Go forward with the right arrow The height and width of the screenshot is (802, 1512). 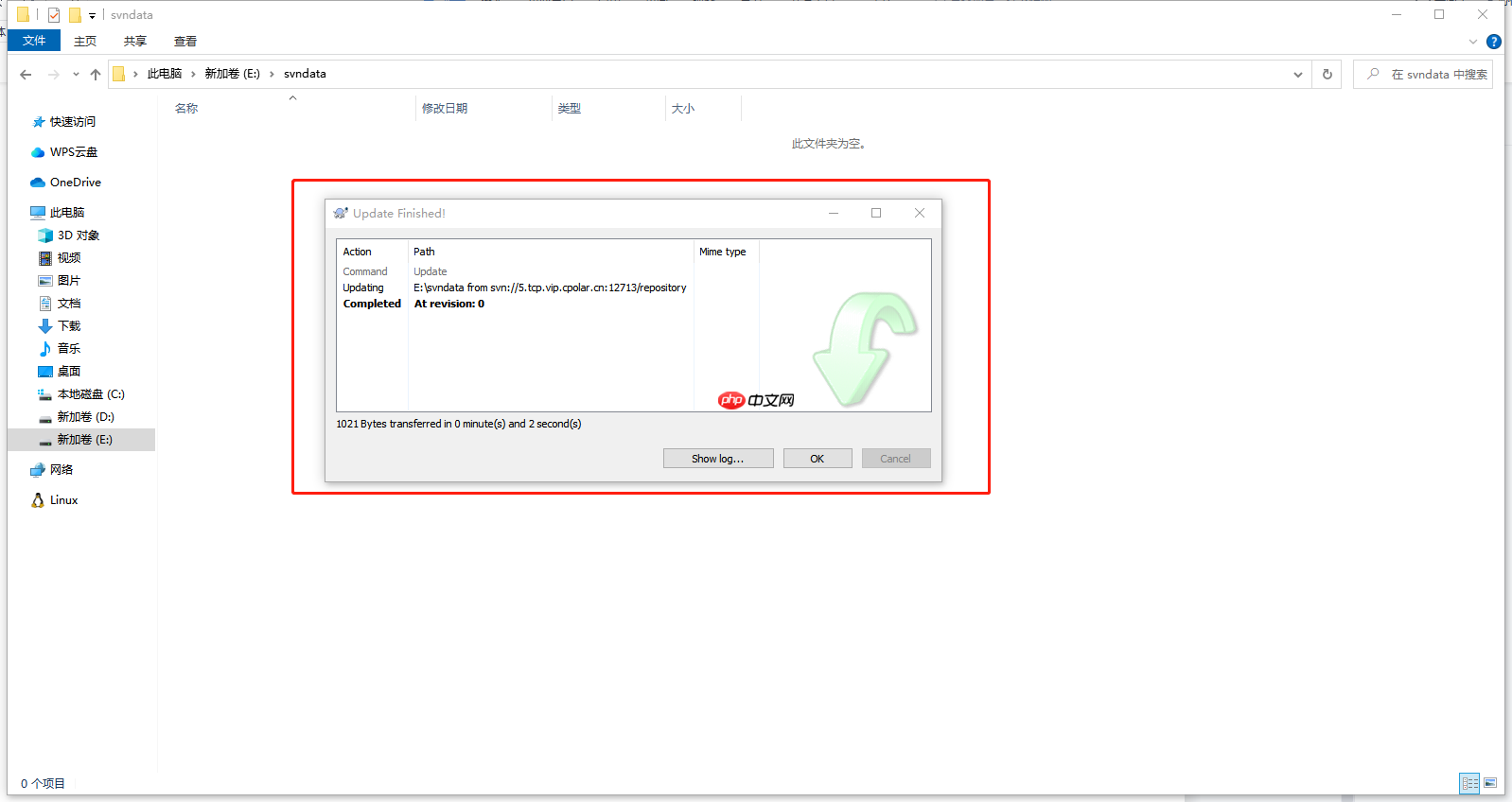53,75
